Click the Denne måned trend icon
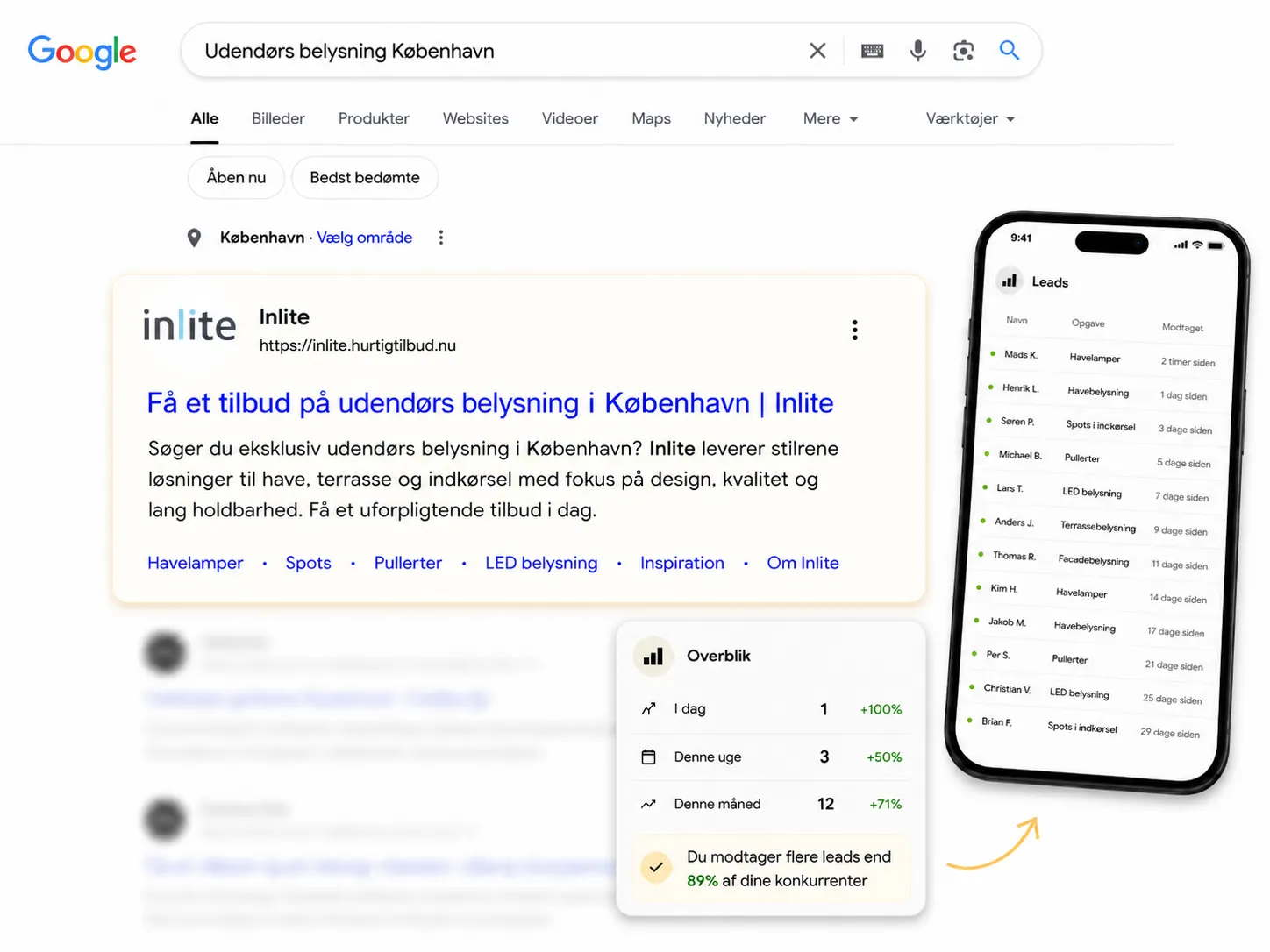The width and height of the screenshot is (1270, 952). pos(649,804)
